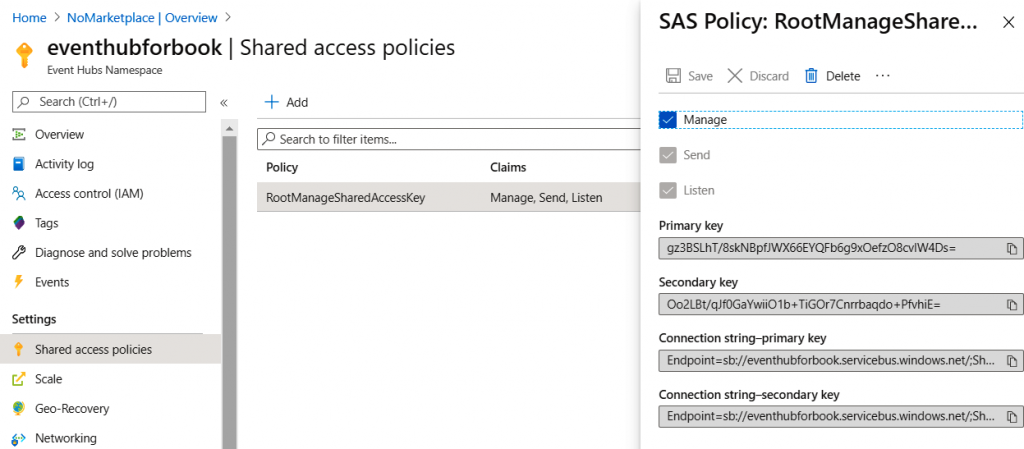Image resolution: width=1024 pixels, height=449 pixels.
Task: Toggle the Send claim checkbox
Action: (669, 155)
